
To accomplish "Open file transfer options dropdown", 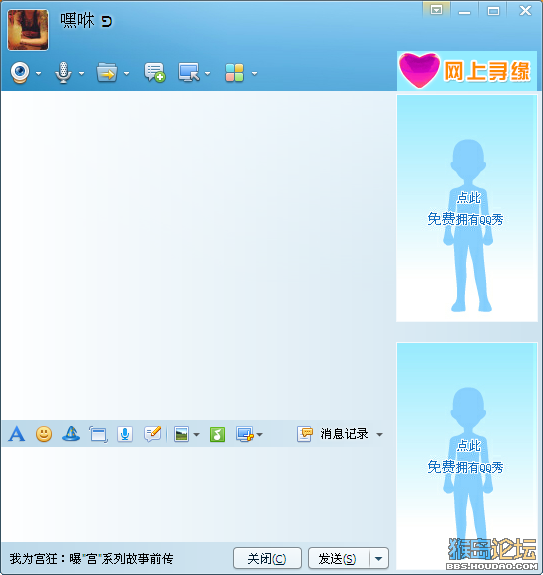I will coord(126,73).
